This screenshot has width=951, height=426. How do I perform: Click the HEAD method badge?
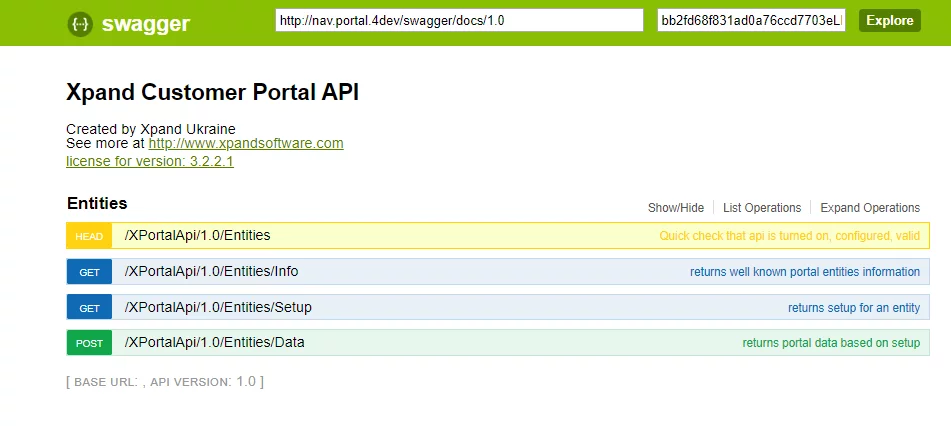click(x=89, y=236)
